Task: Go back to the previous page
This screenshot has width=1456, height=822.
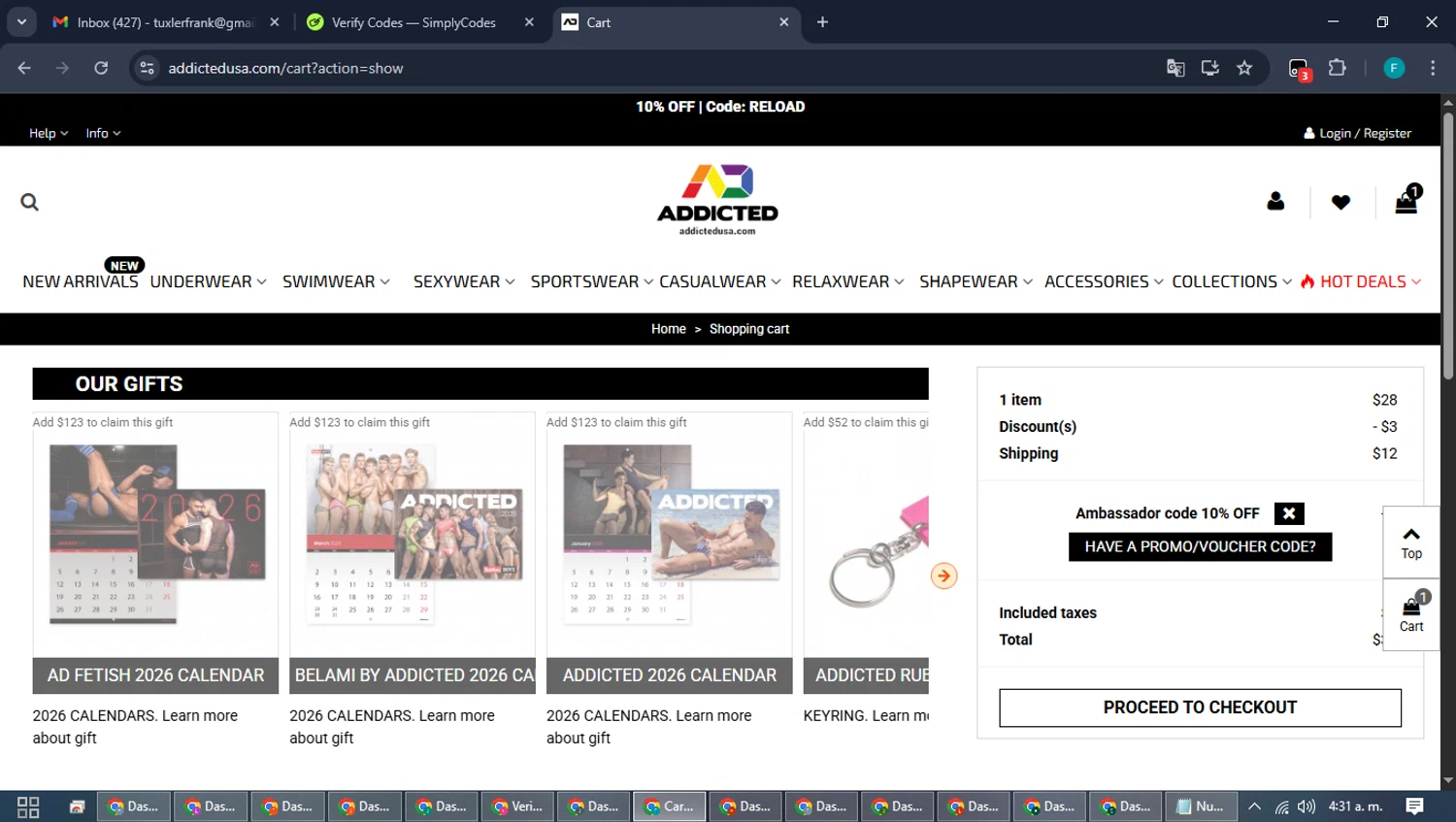Action: pos(24,68)
